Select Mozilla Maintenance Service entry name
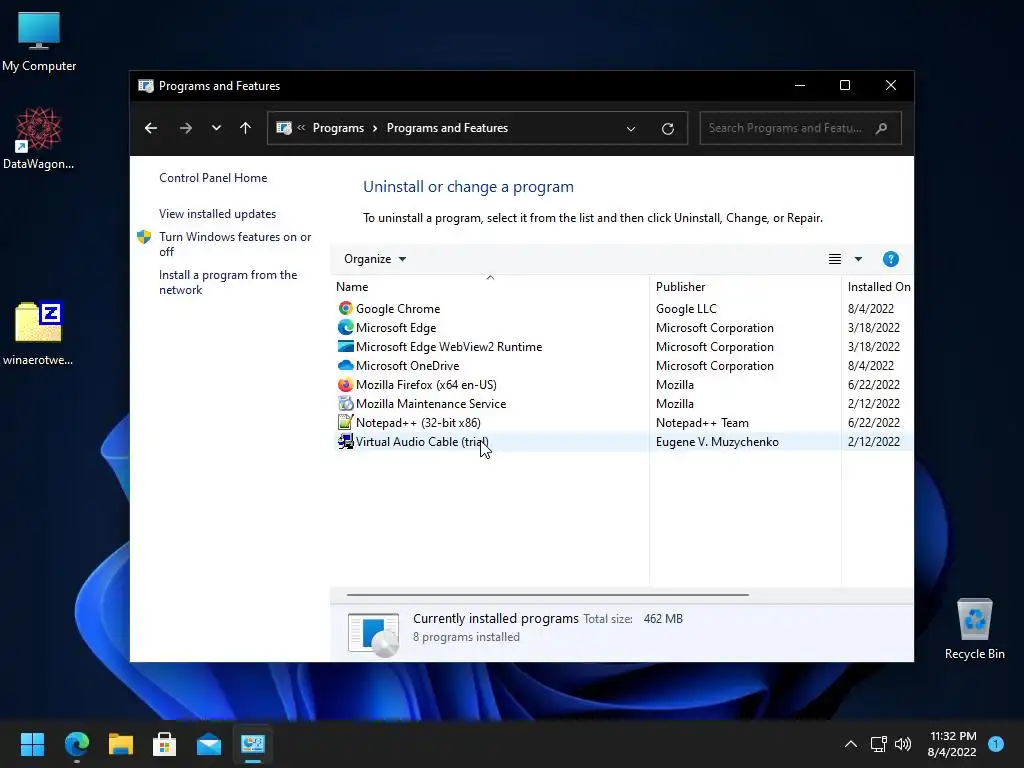The height and width of the screenshot is (768, 1024). click(x=431, y=404)
